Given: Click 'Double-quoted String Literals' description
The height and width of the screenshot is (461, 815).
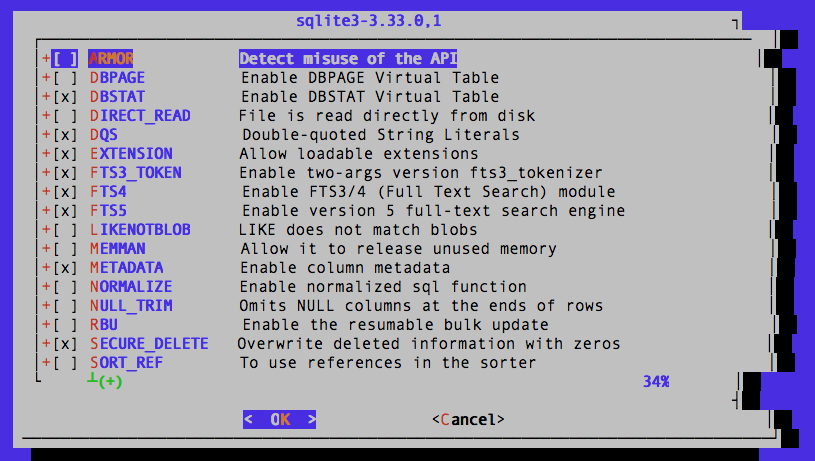Looking at the screenshot, I should [x=381, y=135].
